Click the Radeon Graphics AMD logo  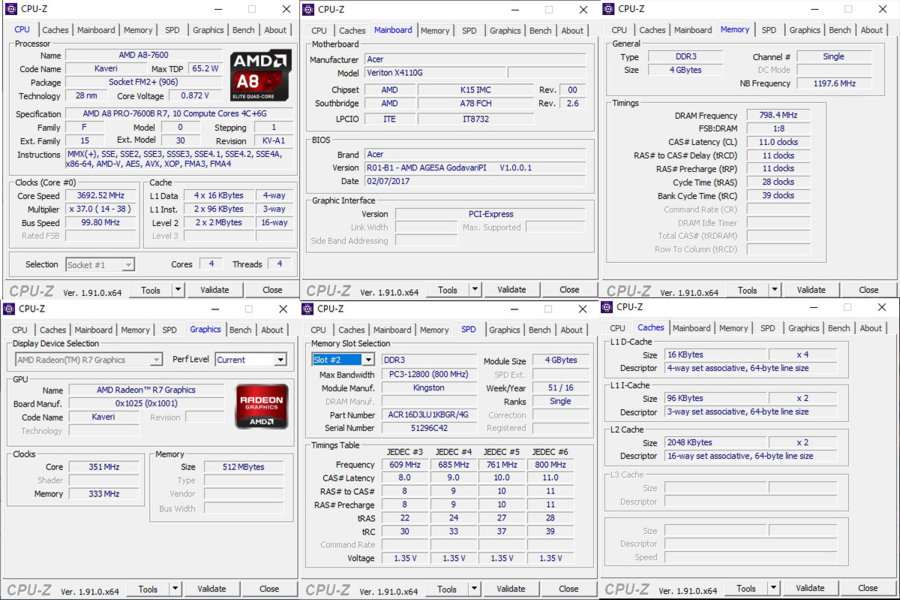(262, 407)
